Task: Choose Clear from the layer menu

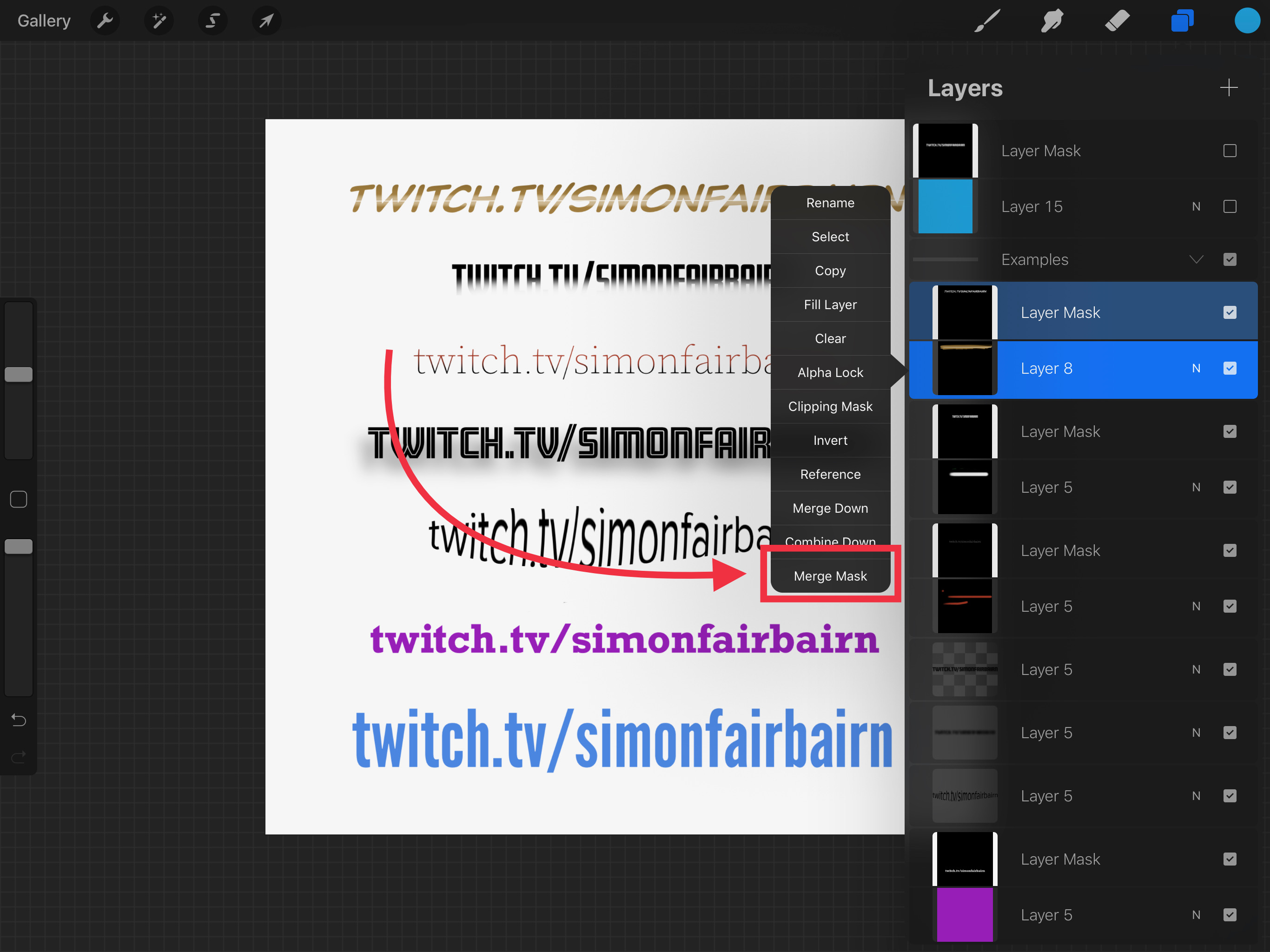Action: tap(830, 338)
